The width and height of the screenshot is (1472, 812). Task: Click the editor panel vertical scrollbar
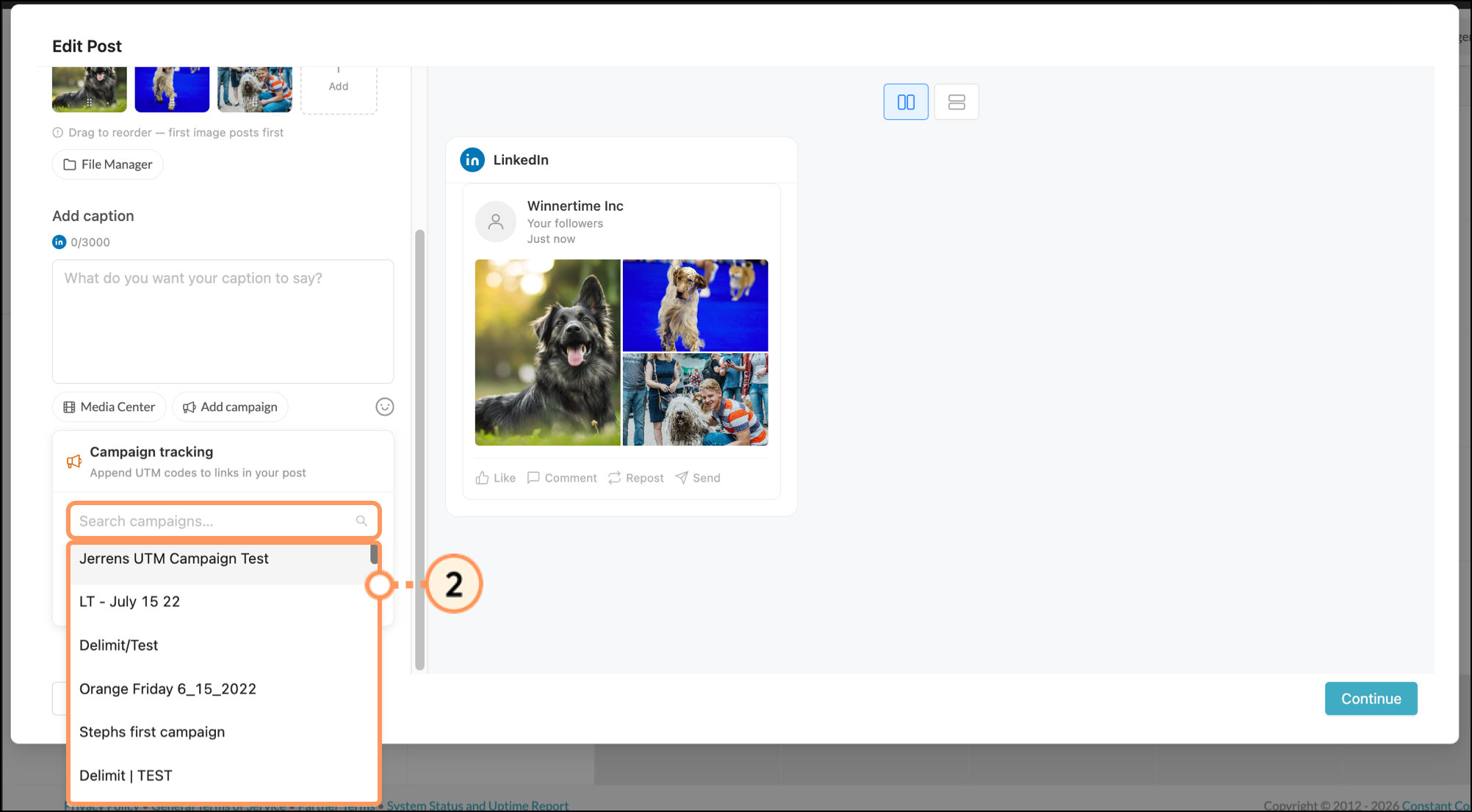(x=420, y=450)
